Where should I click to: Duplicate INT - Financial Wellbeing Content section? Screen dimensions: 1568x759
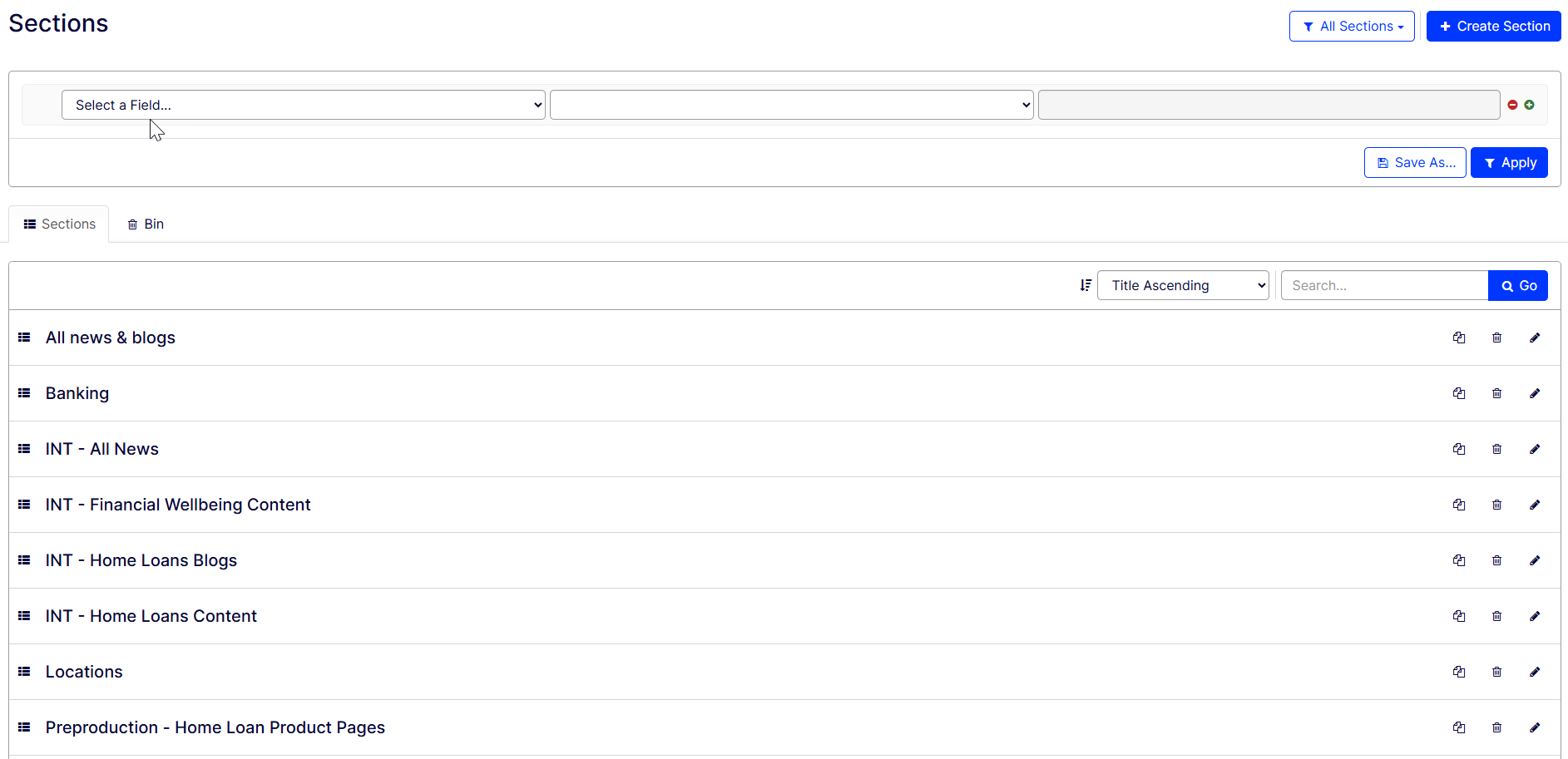[1459, 505]
